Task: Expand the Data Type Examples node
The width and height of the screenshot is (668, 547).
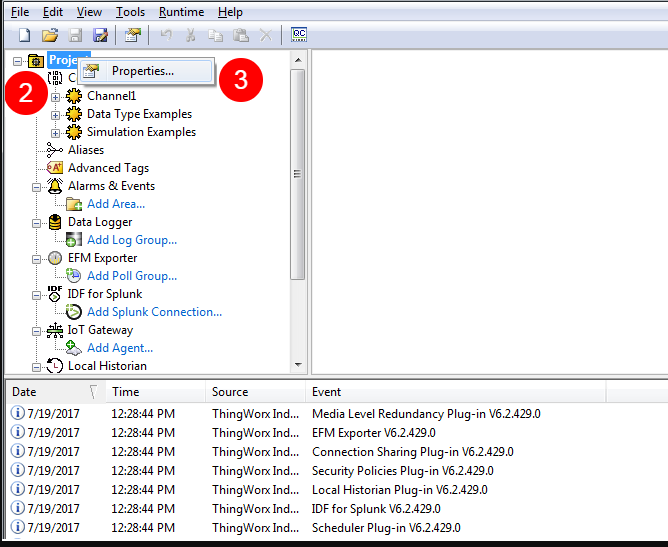Action: (56, 114)
